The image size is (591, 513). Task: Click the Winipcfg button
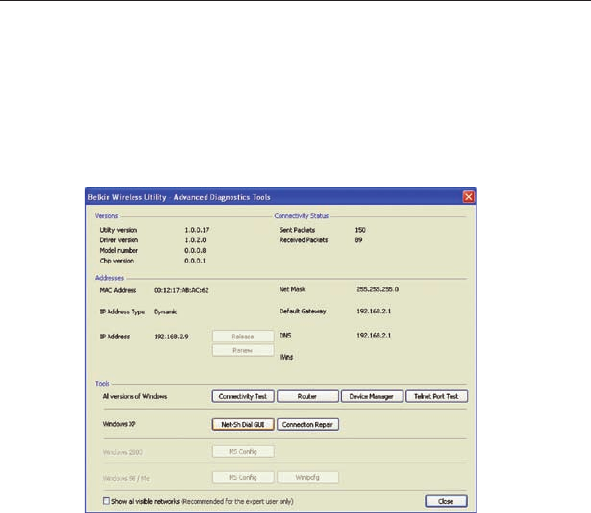click(308, 477)
